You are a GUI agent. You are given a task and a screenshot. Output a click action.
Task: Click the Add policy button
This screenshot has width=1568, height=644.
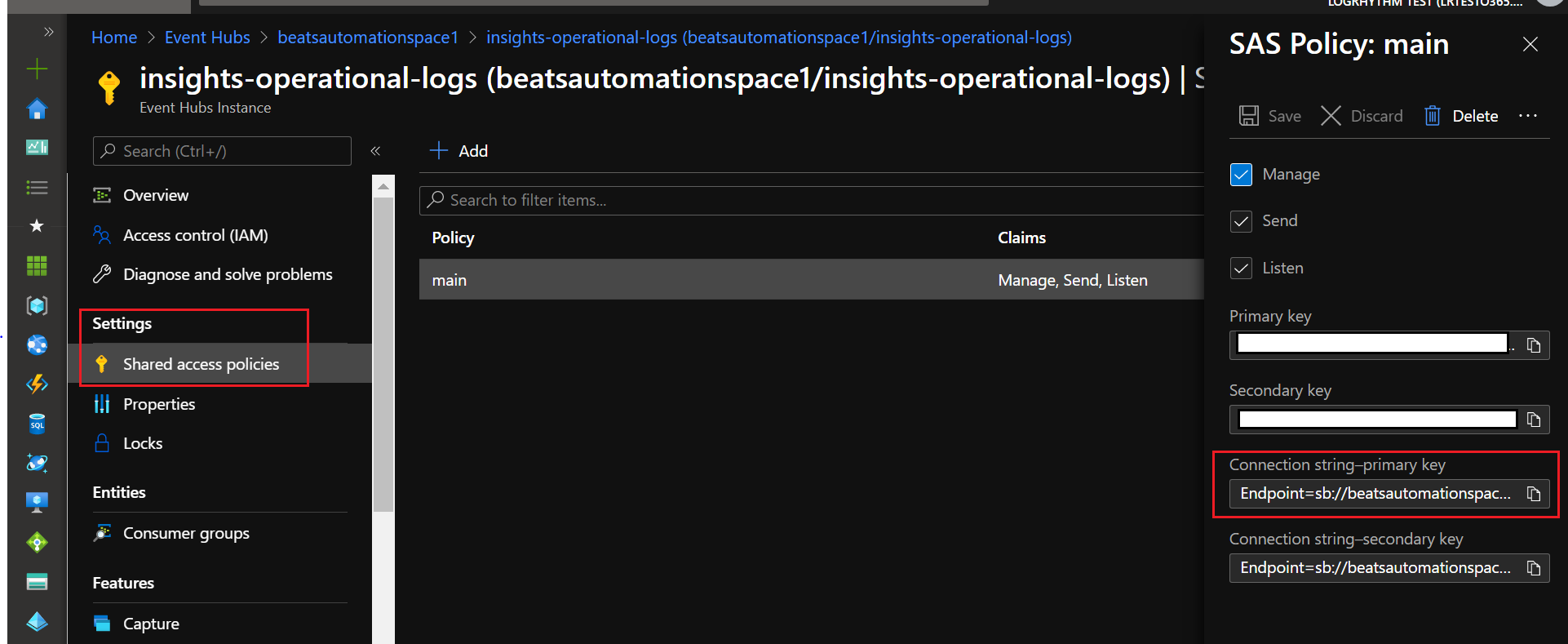[x=458, y=151]
